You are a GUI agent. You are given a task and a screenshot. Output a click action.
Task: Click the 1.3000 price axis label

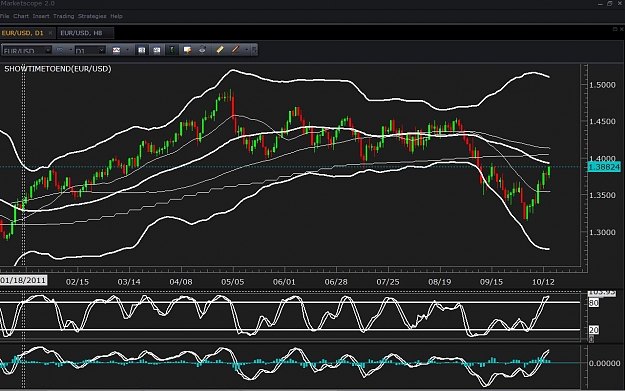pos(602,232)
